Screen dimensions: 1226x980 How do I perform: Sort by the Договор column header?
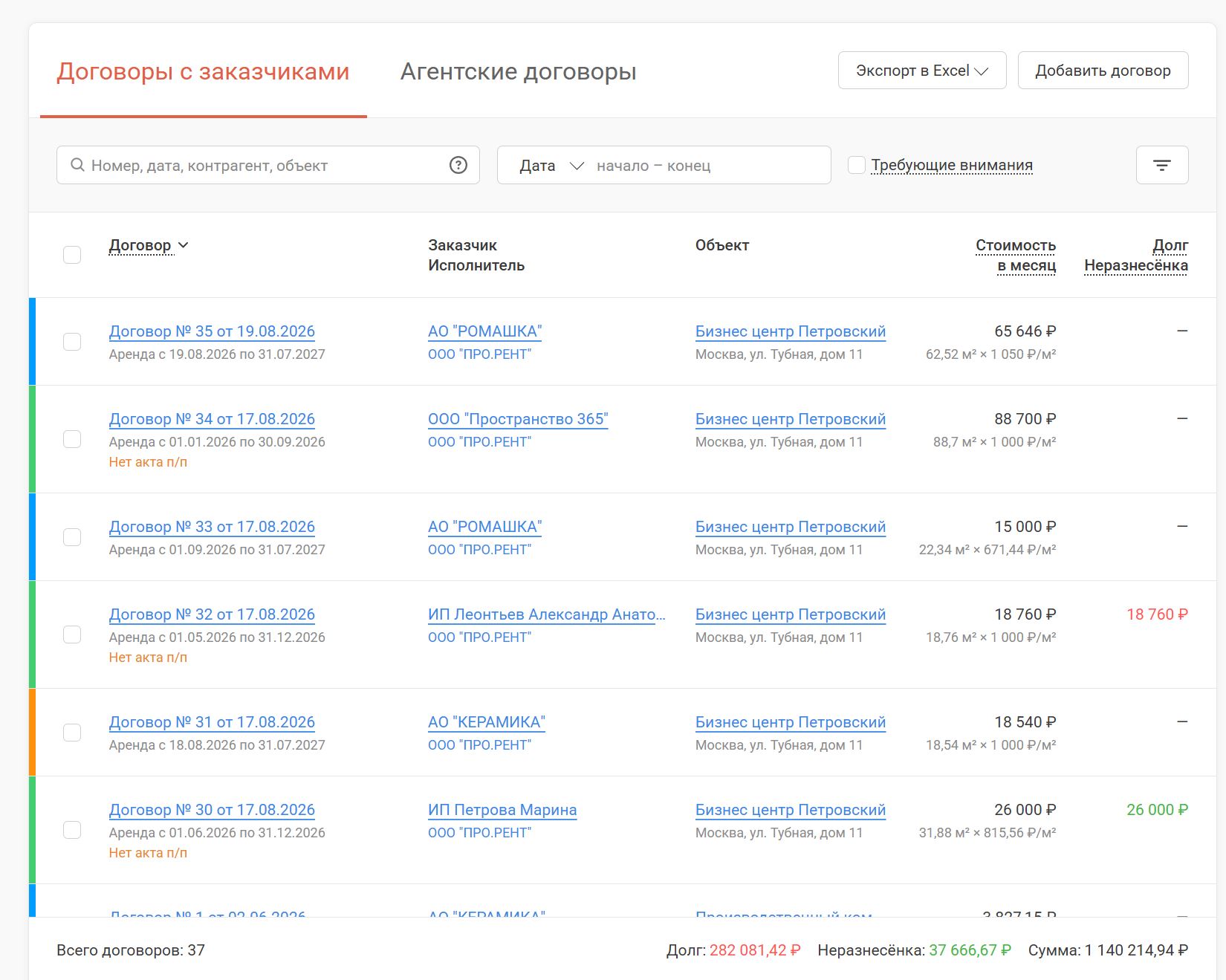(x=149, y=245)
